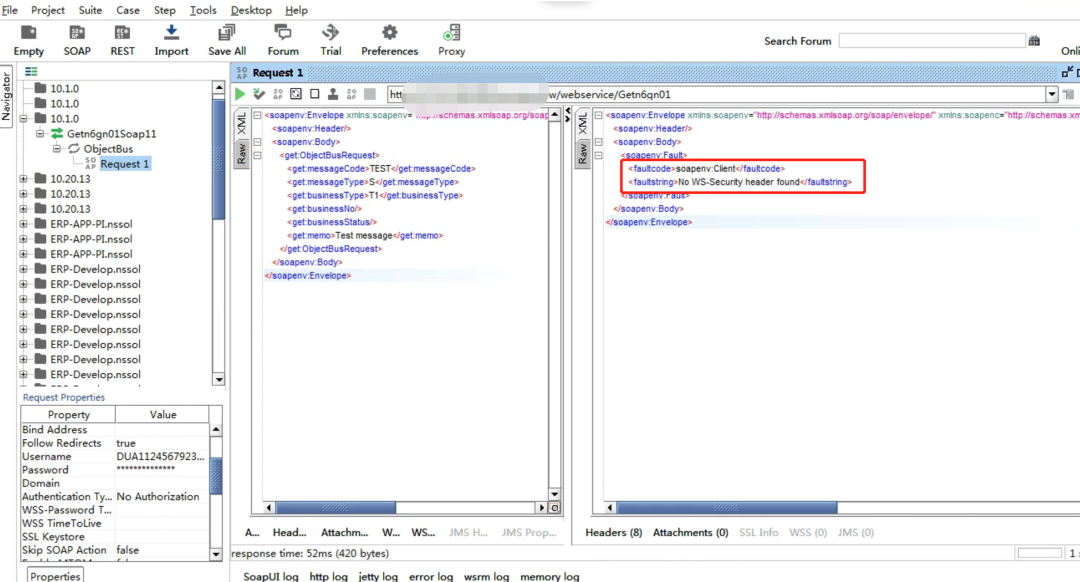This screenshot has height=582, width=1080.
Task: Click the detach window icon on Request 1 title bar
Action: [x=1067, y=72]
